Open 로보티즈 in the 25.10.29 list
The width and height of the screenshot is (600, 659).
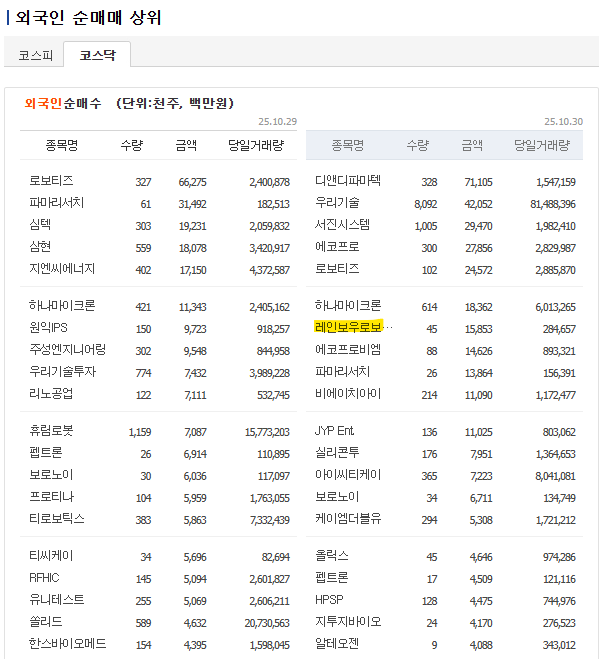[x=51, y=181]
